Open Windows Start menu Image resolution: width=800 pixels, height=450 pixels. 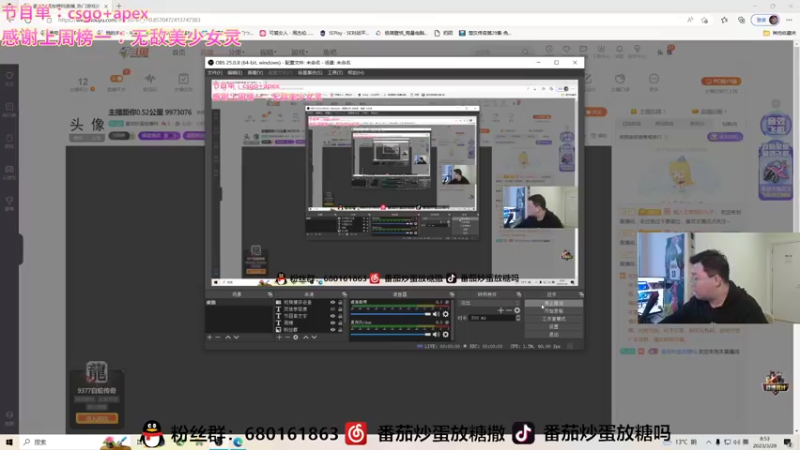[9, 442]
